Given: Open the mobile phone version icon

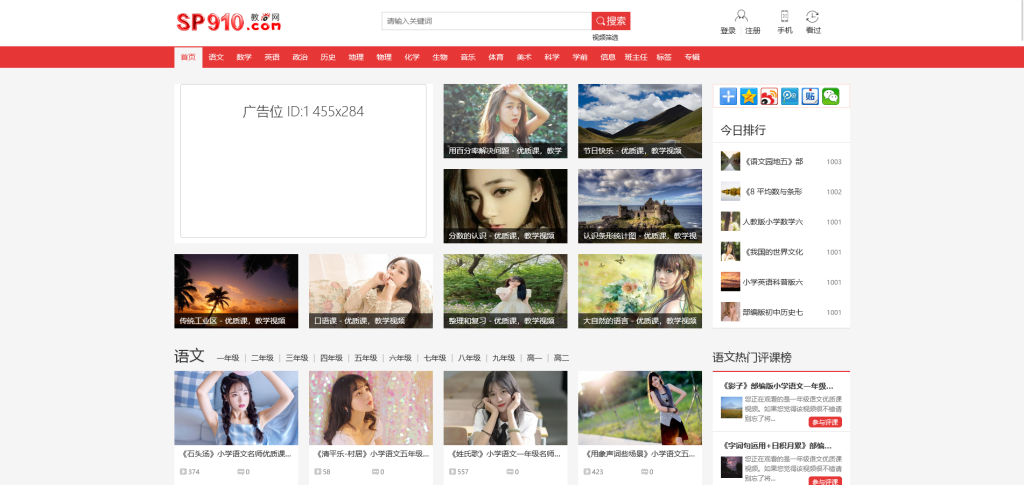Looking at the screenshot, I should pyautogui.click(x=785, y=16).
